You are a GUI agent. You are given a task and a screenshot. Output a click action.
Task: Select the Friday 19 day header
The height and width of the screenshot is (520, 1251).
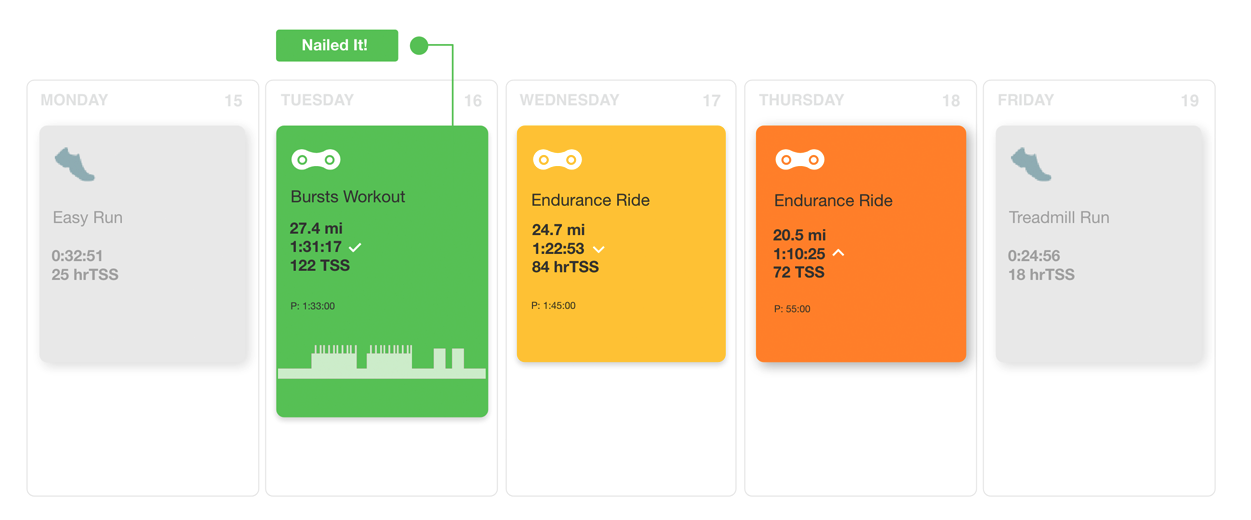[x=1098, y=100]
